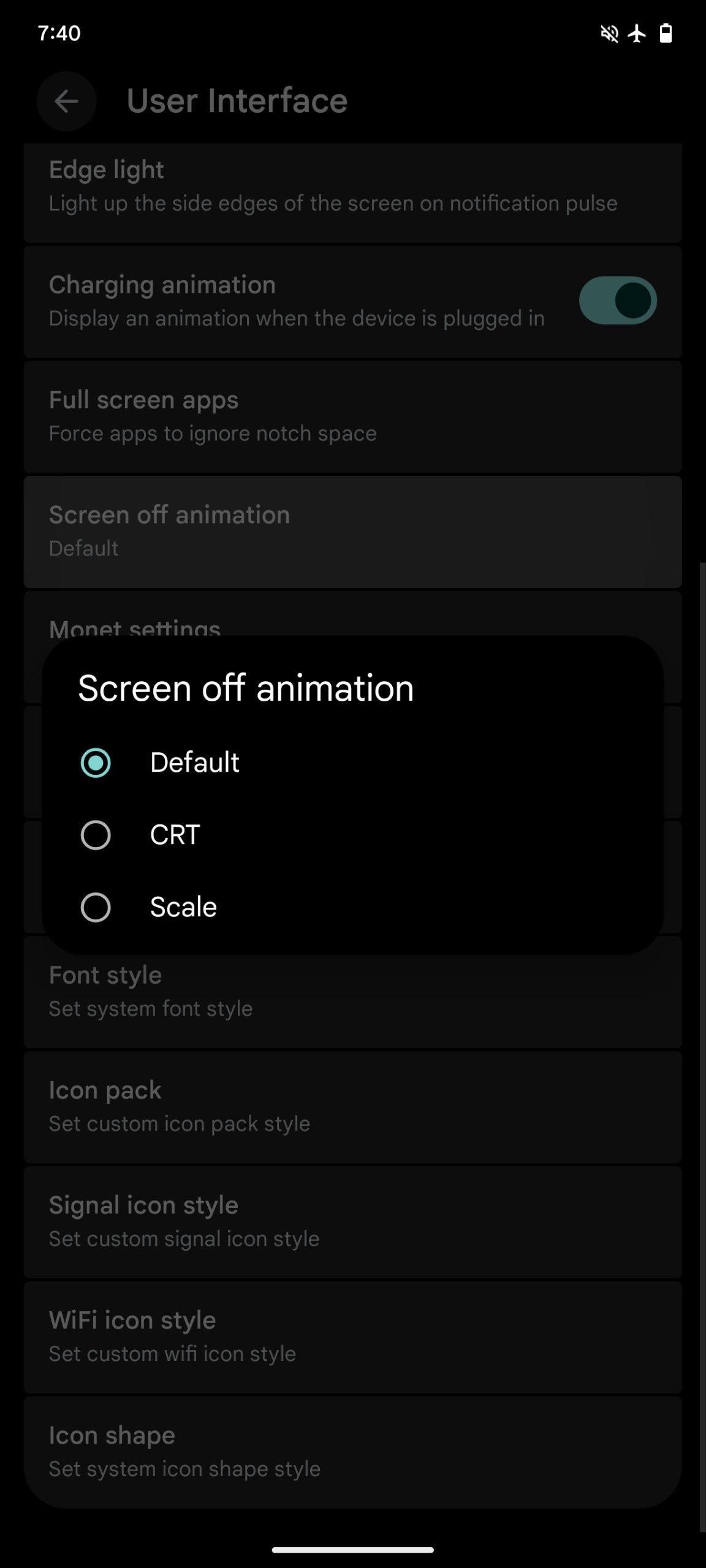Tap the Full screen apps option
Image resolution: width=706 pixels, height=1568 pixels.
coord(352,416)
